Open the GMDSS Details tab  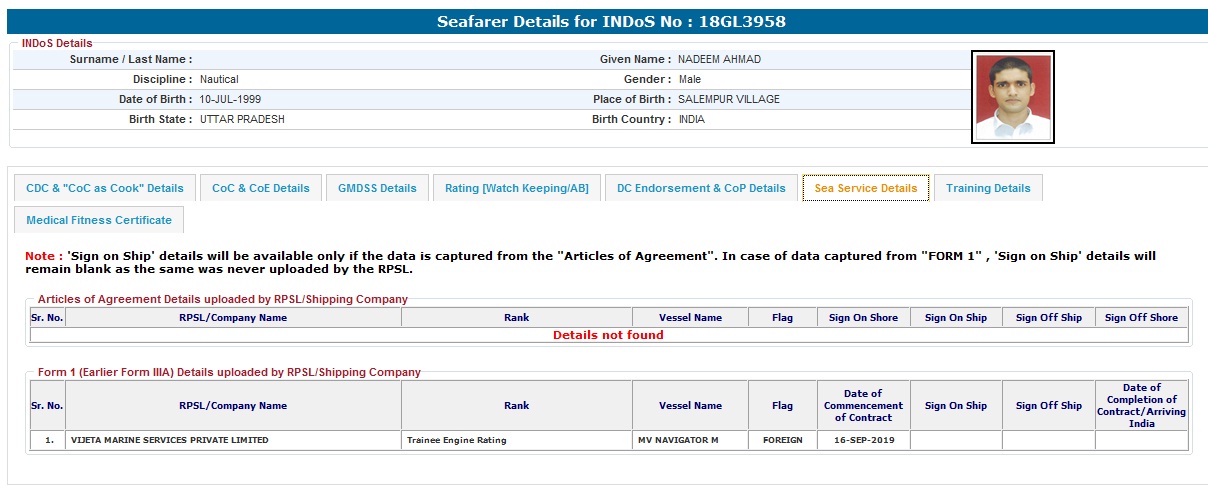(377, 188)
